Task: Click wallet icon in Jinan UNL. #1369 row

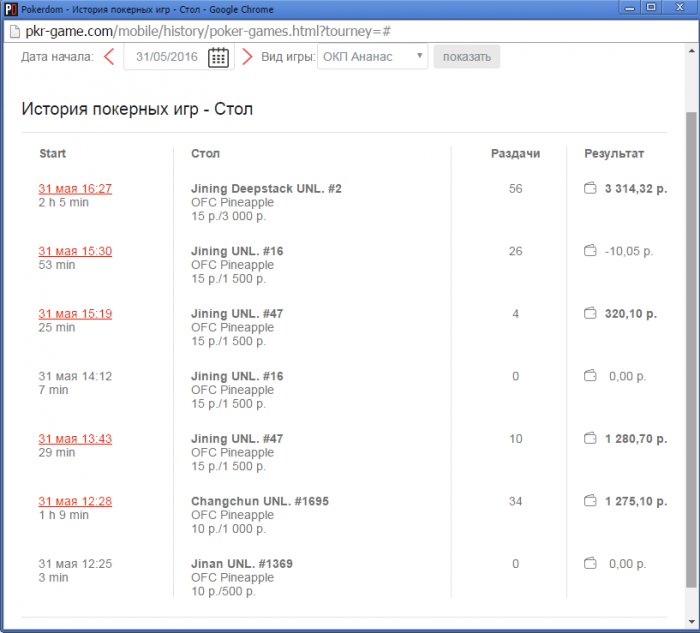Action: pyautogui.click(x=590, y=563)
